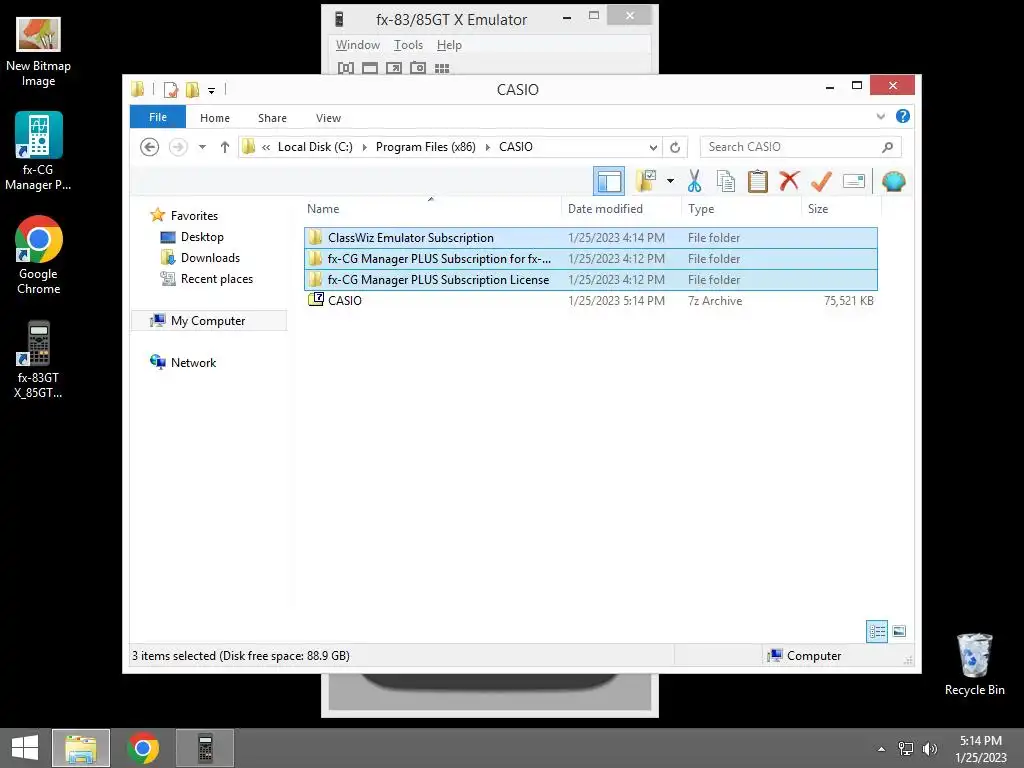Expand the arrow after Program Files (x86)
Viewport: 1024px width, 768px height.
[x=487, y=148]
